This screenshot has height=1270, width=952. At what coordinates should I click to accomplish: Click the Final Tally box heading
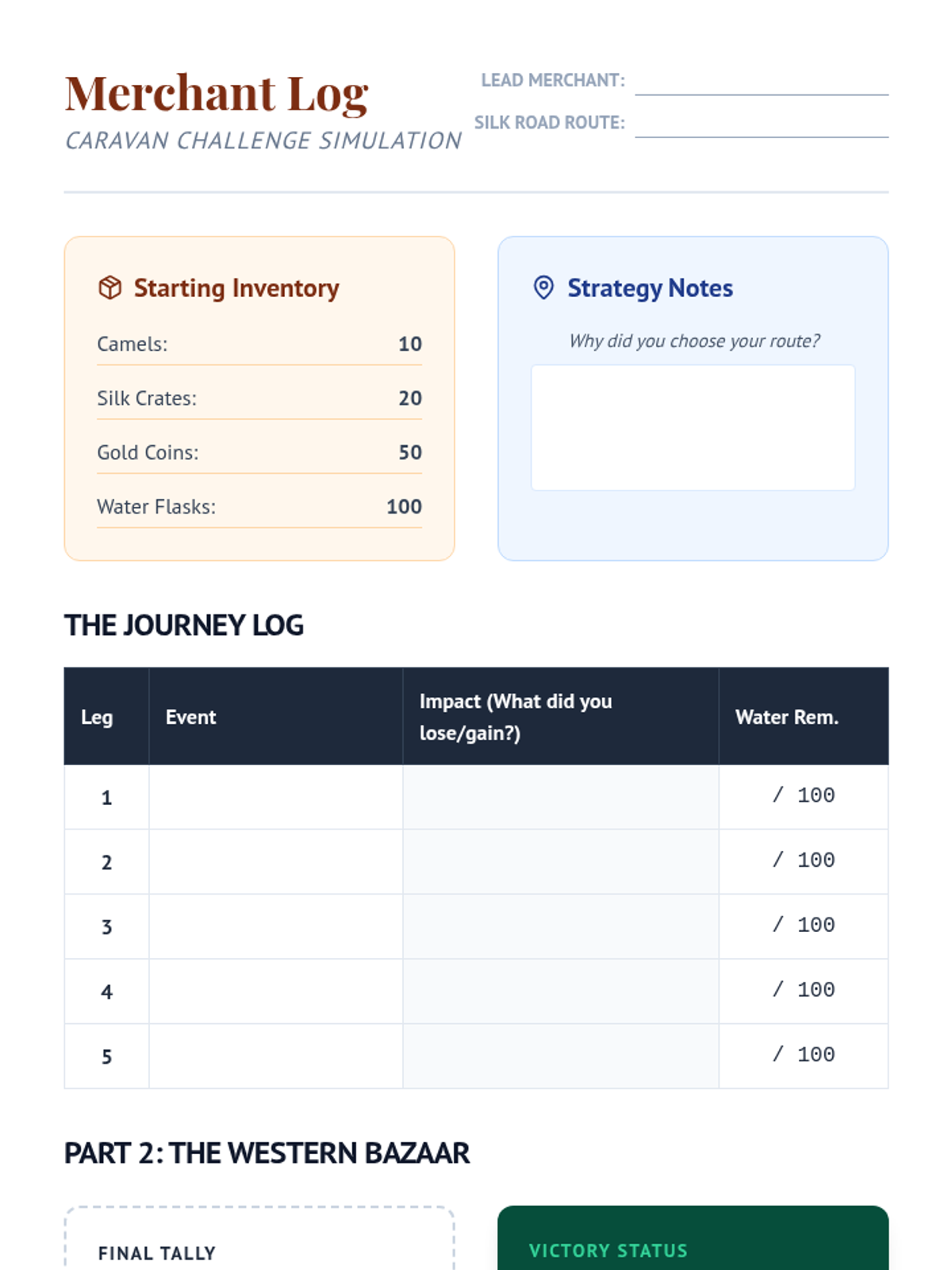[x=156, y=1253]
